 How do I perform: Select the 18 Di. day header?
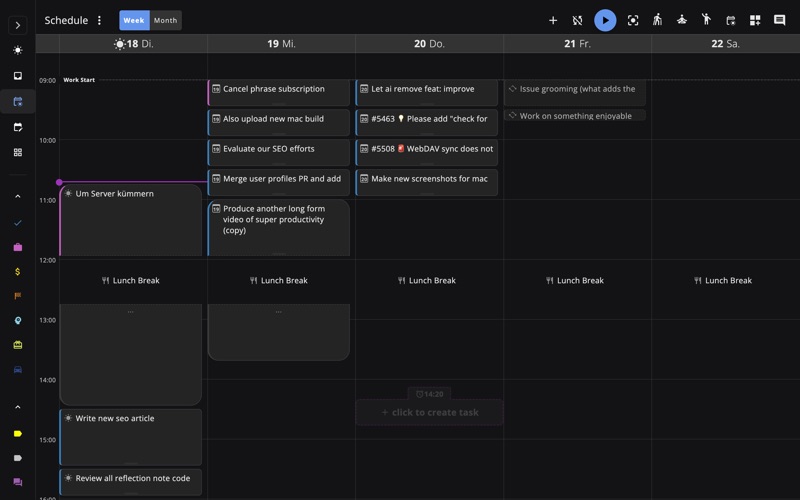pos(134,44)
